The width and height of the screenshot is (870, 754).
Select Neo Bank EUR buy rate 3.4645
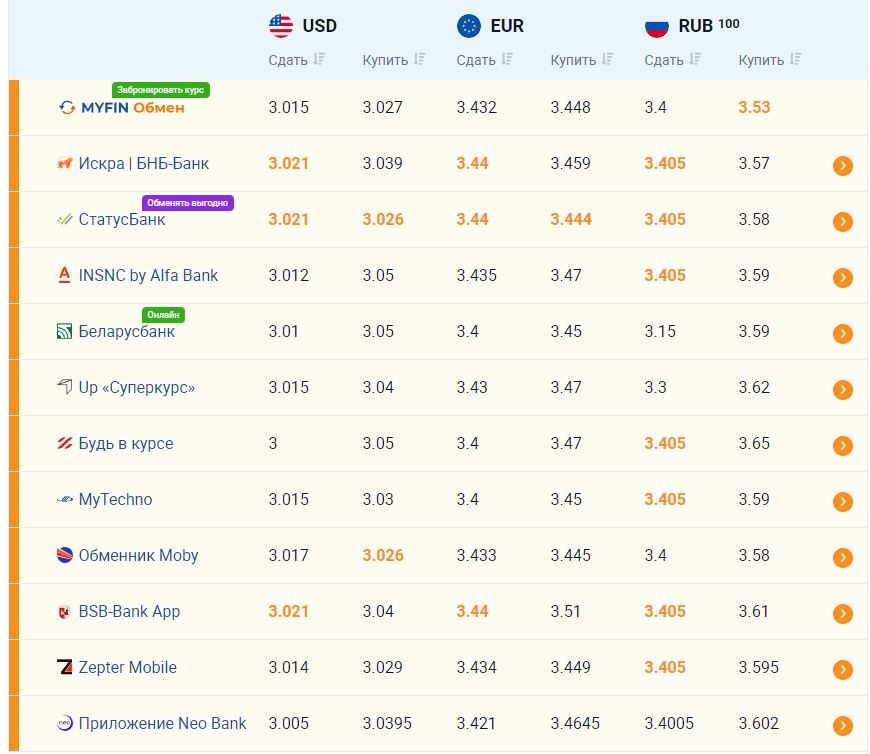pos(575,723)
